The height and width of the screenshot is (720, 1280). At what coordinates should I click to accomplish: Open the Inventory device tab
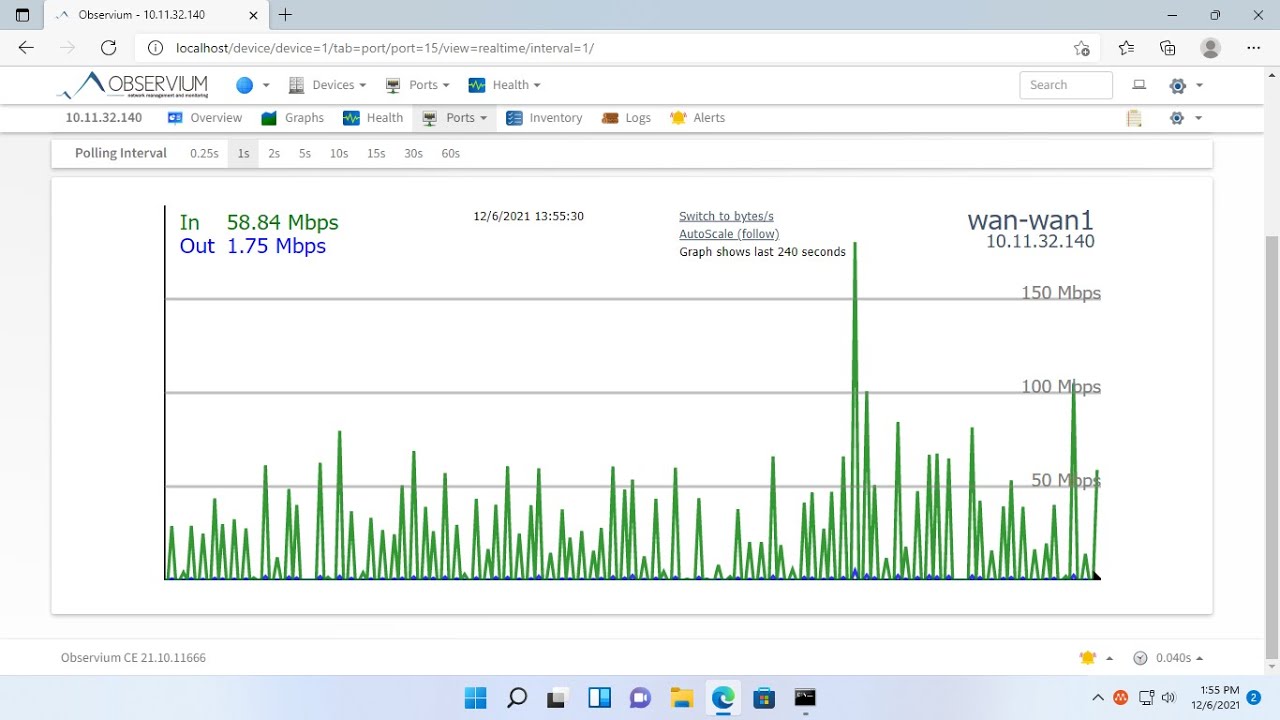pyautogui.click(x=544, y=118)
